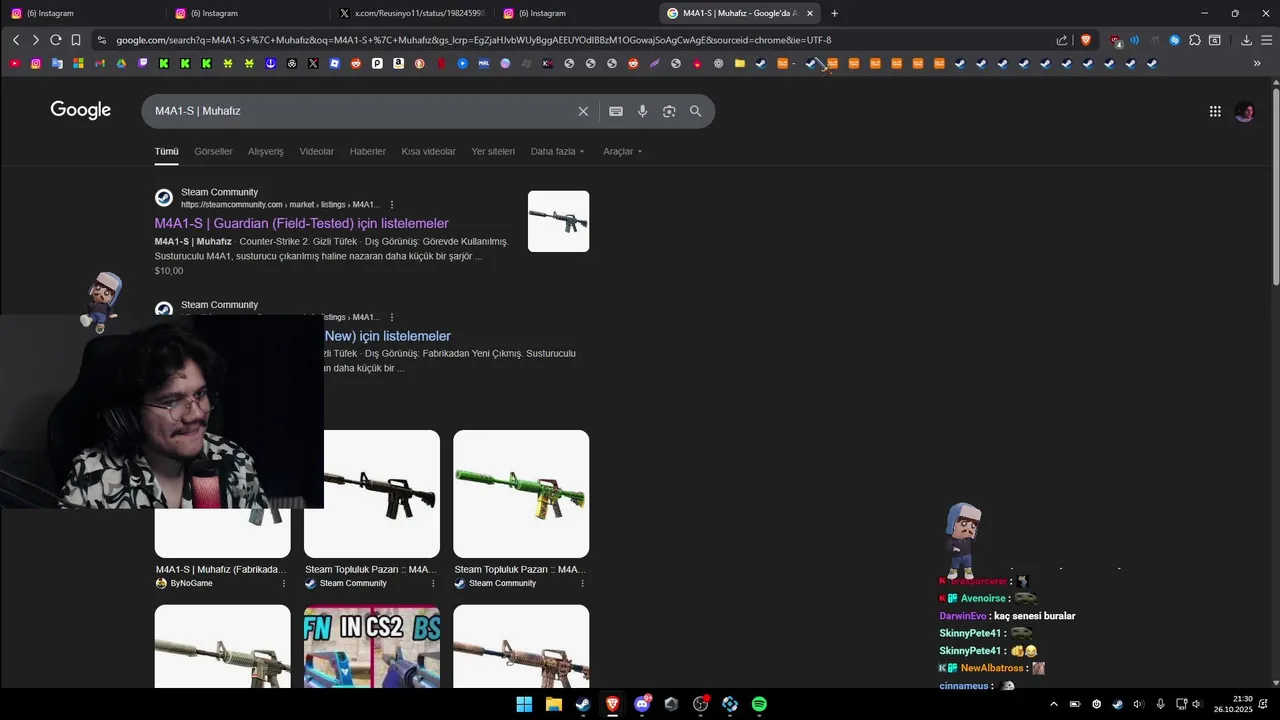Open Discord from the taskbar
This screenshot has height=720, width=1280.
click(642, 704)
